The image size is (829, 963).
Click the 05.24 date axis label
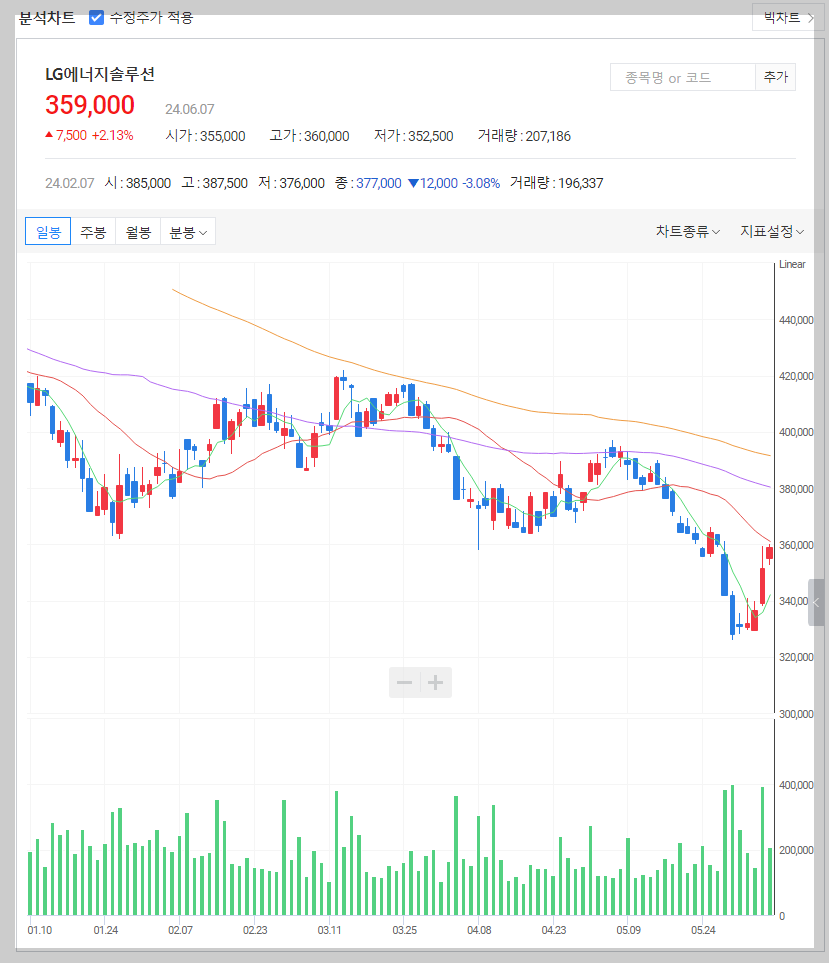[x=703, y=930]
